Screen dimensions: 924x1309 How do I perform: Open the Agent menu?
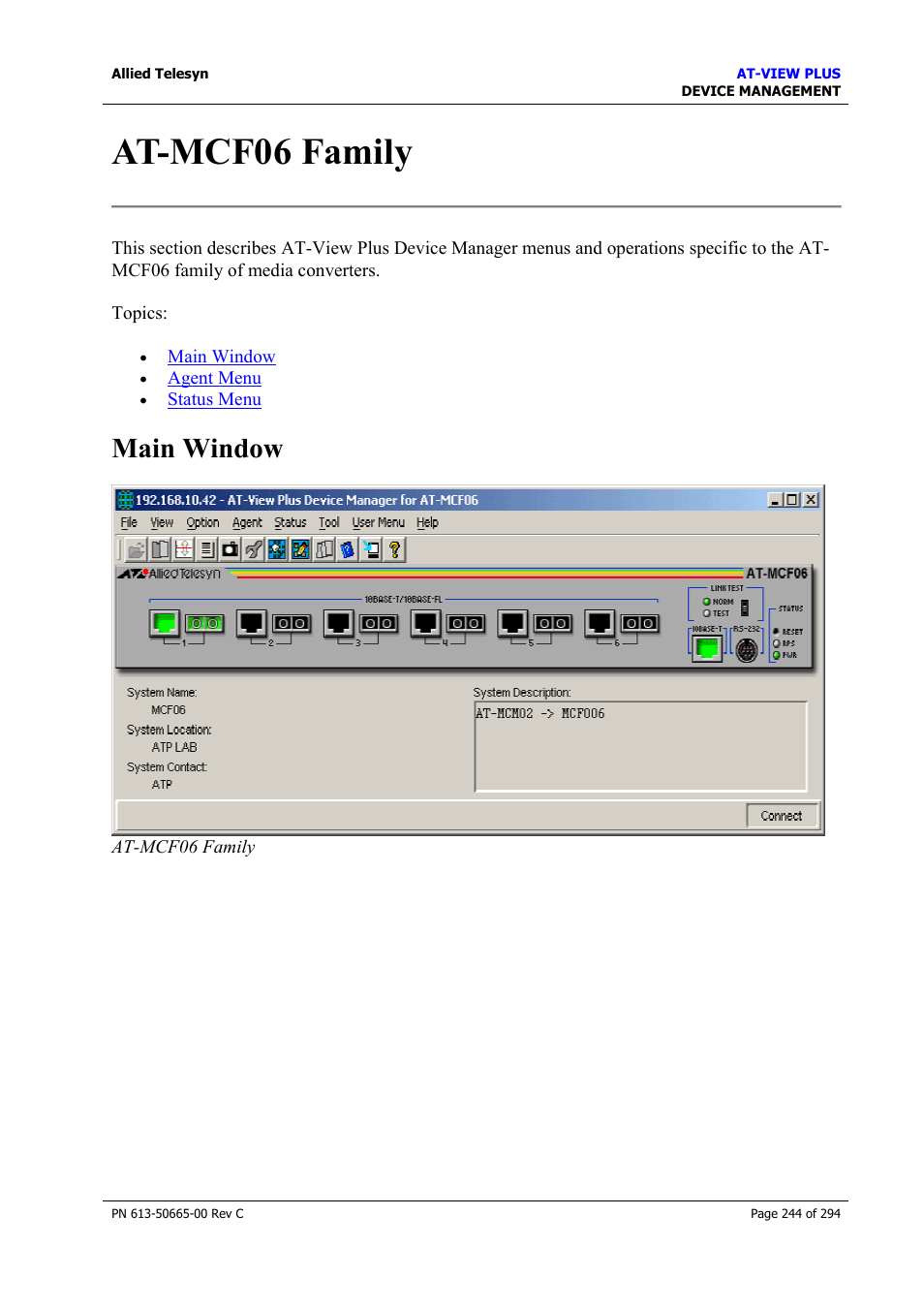tap(247, 522)
